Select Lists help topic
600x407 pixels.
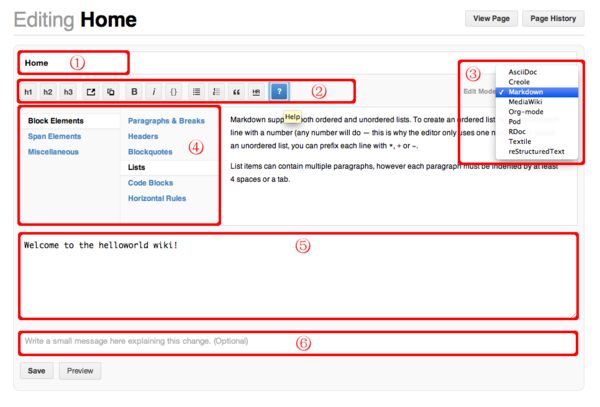click(x=170, y=168)
